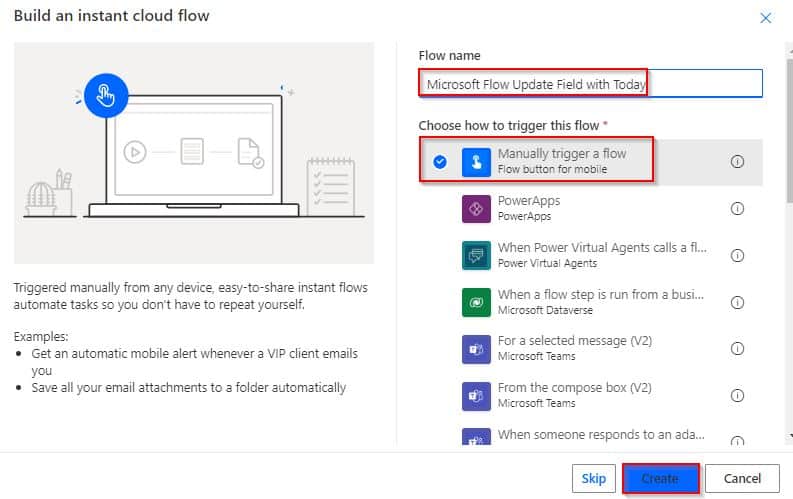Pick When a flow step is run from business text
The height and width of the screenshot is (499, 793).
pos(600,294)
